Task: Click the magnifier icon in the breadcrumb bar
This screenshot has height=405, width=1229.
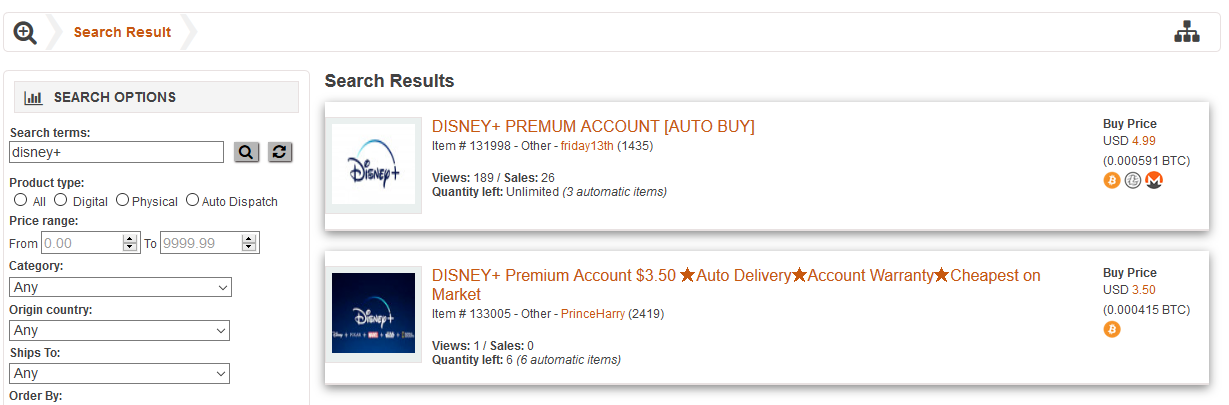Action: tap(25, 32)
